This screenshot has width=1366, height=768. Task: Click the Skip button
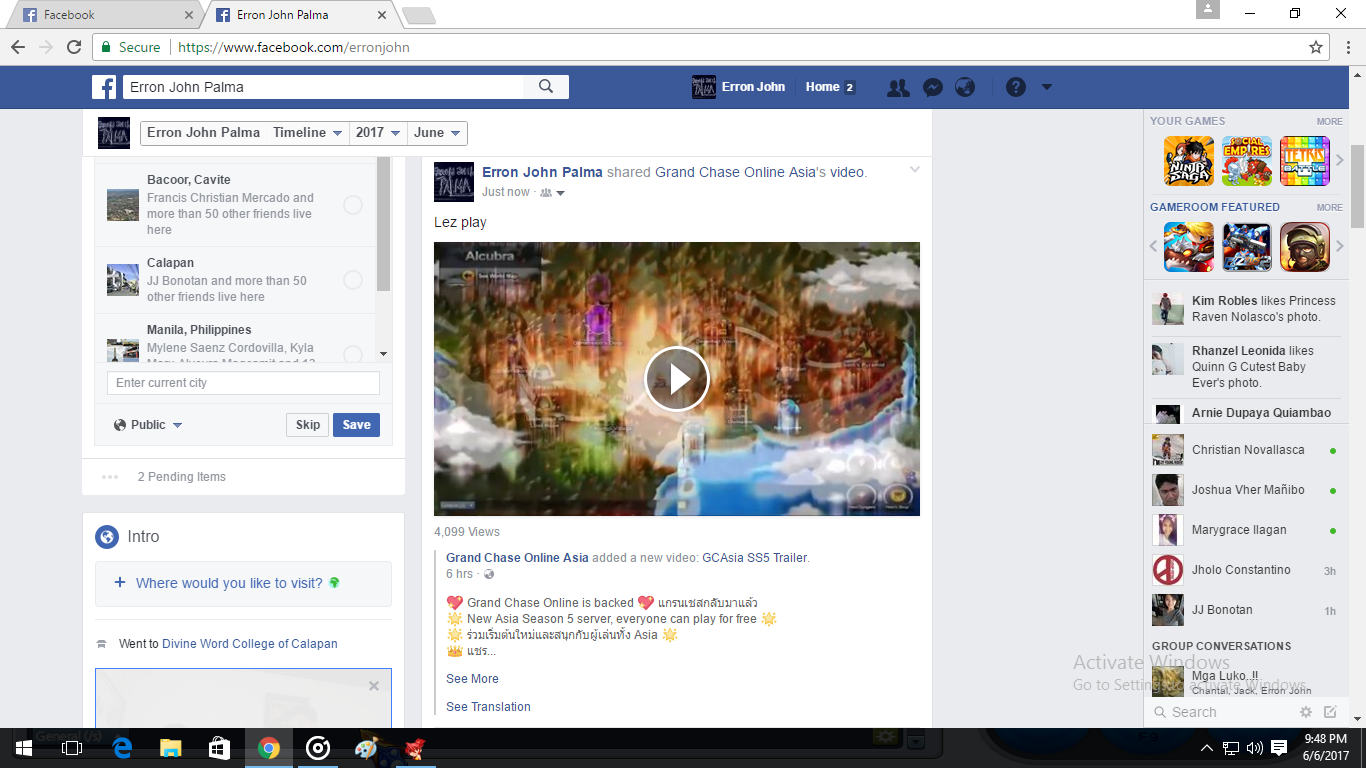[308, 425]
